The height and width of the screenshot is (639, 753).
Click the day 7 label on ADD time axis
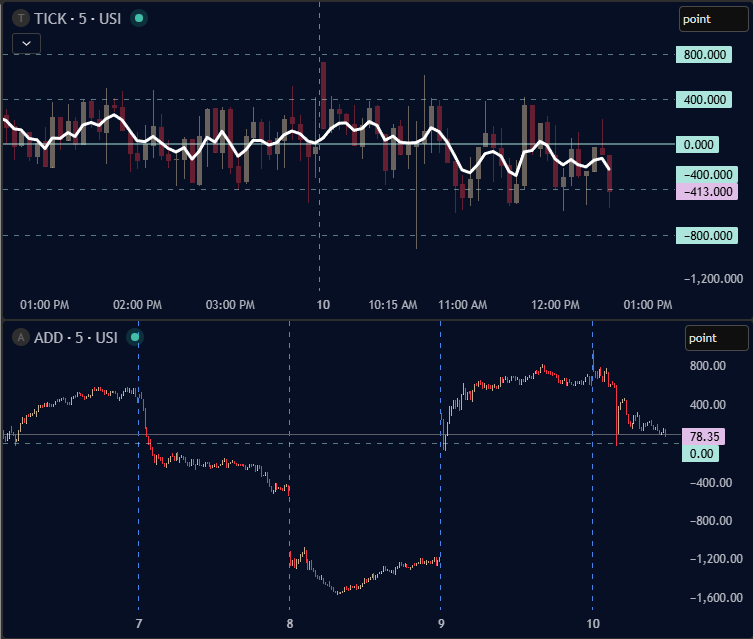(x=139, y=624)
